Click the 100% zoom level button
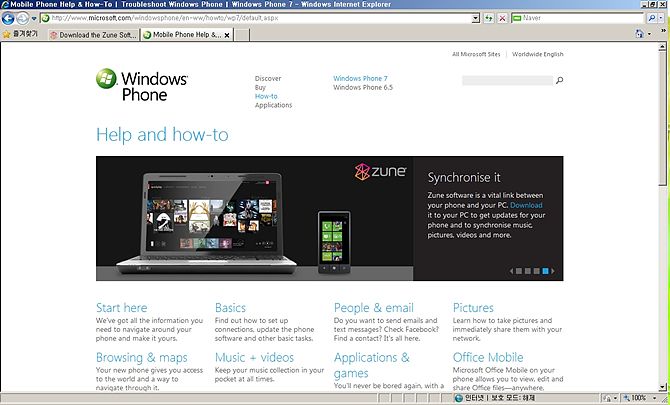The image size is (670, 405). (635, 398)
